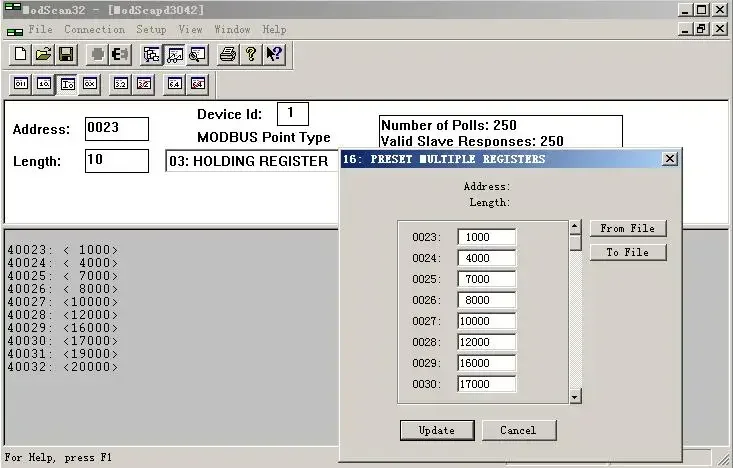Click the Address input field

pyautogui.click(x=117, y=129)
